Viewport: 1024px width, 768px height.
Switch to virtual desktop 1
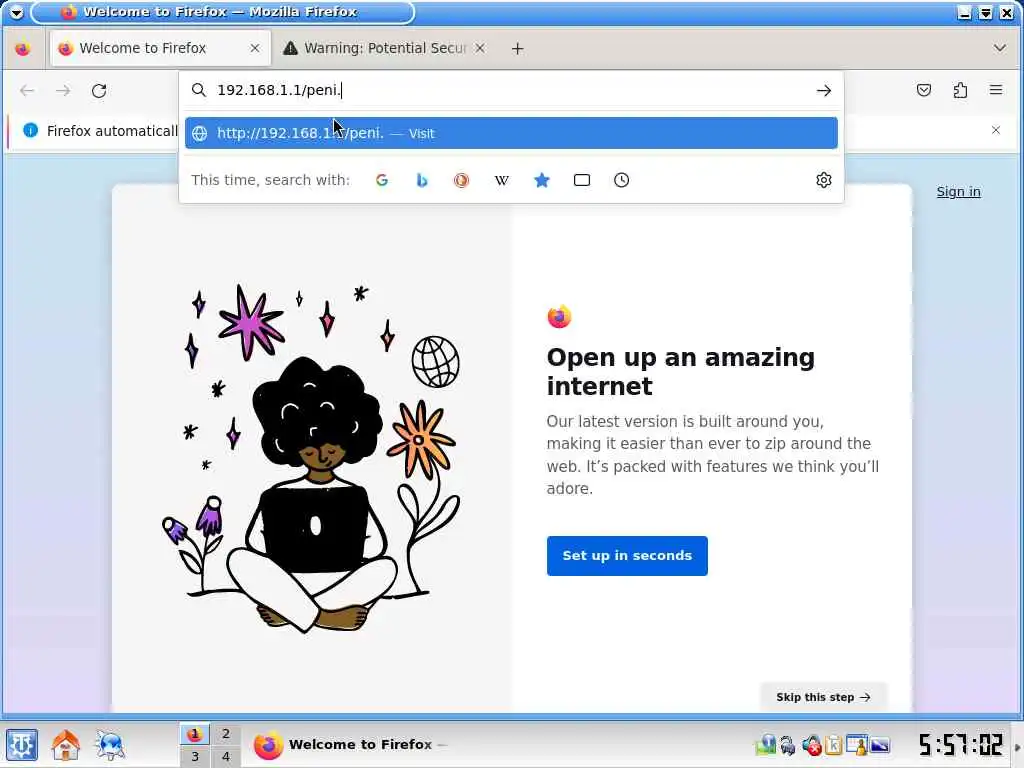pyautogui.click(x=195, y=733)
